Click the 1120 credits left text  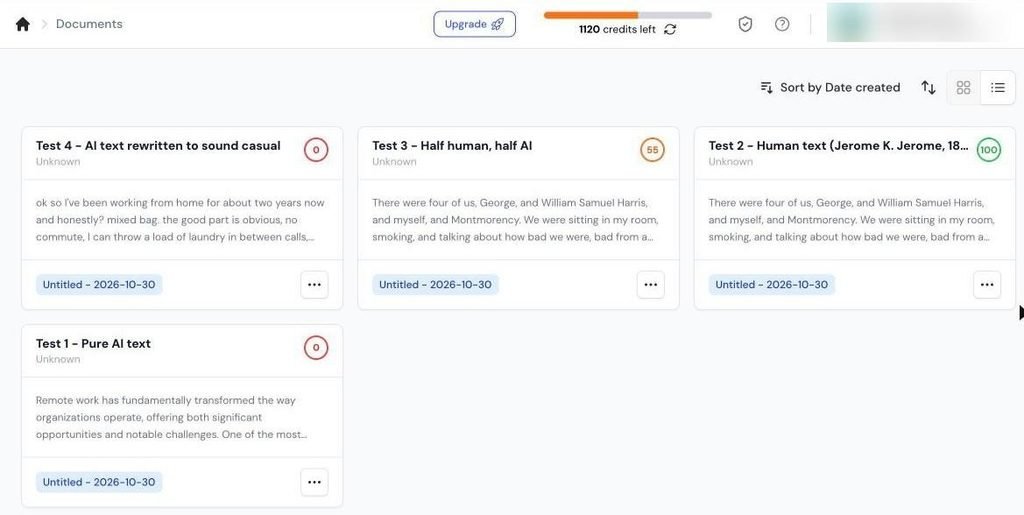point(617,29)
